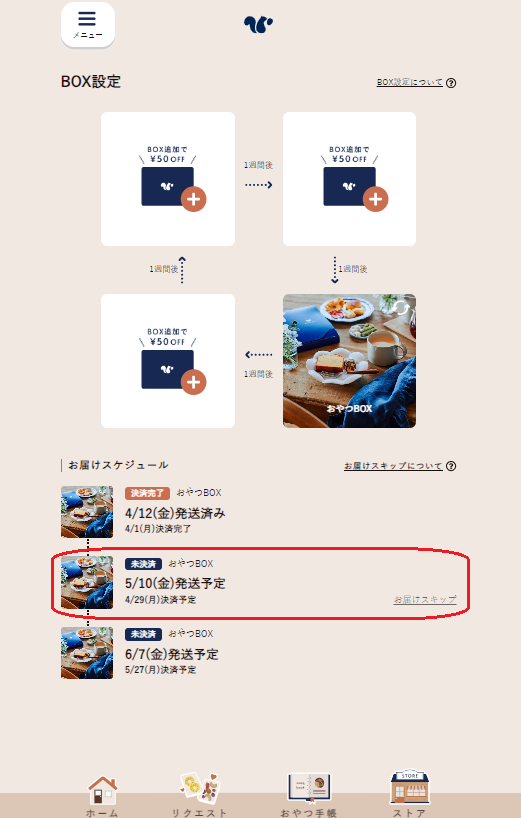Click the squirrel logo at top center
The height and width of the screenshot is (818, 521).
click(258, 24)
